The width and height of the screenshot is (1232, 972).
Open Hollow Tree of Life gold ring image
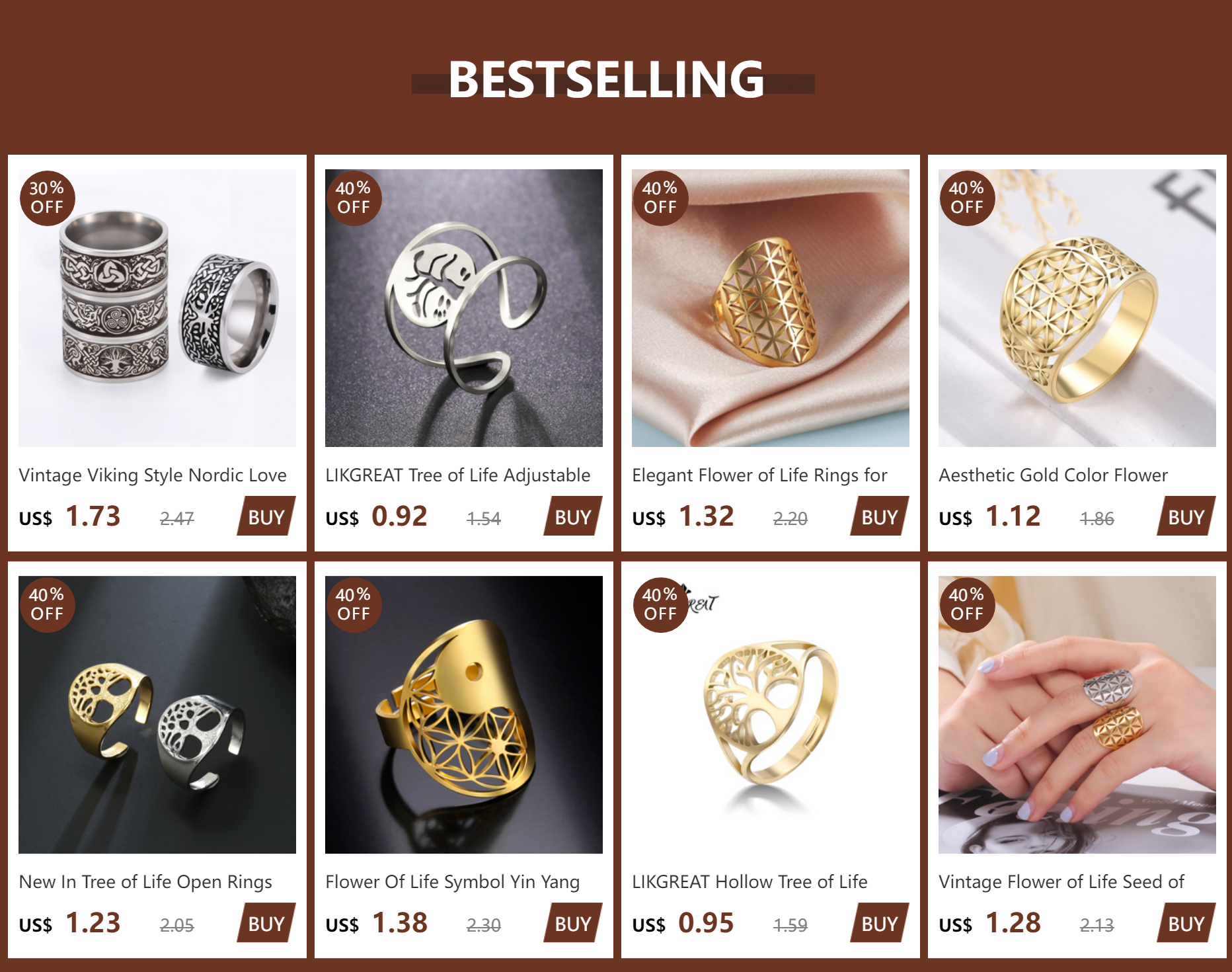tap(771, 715)
